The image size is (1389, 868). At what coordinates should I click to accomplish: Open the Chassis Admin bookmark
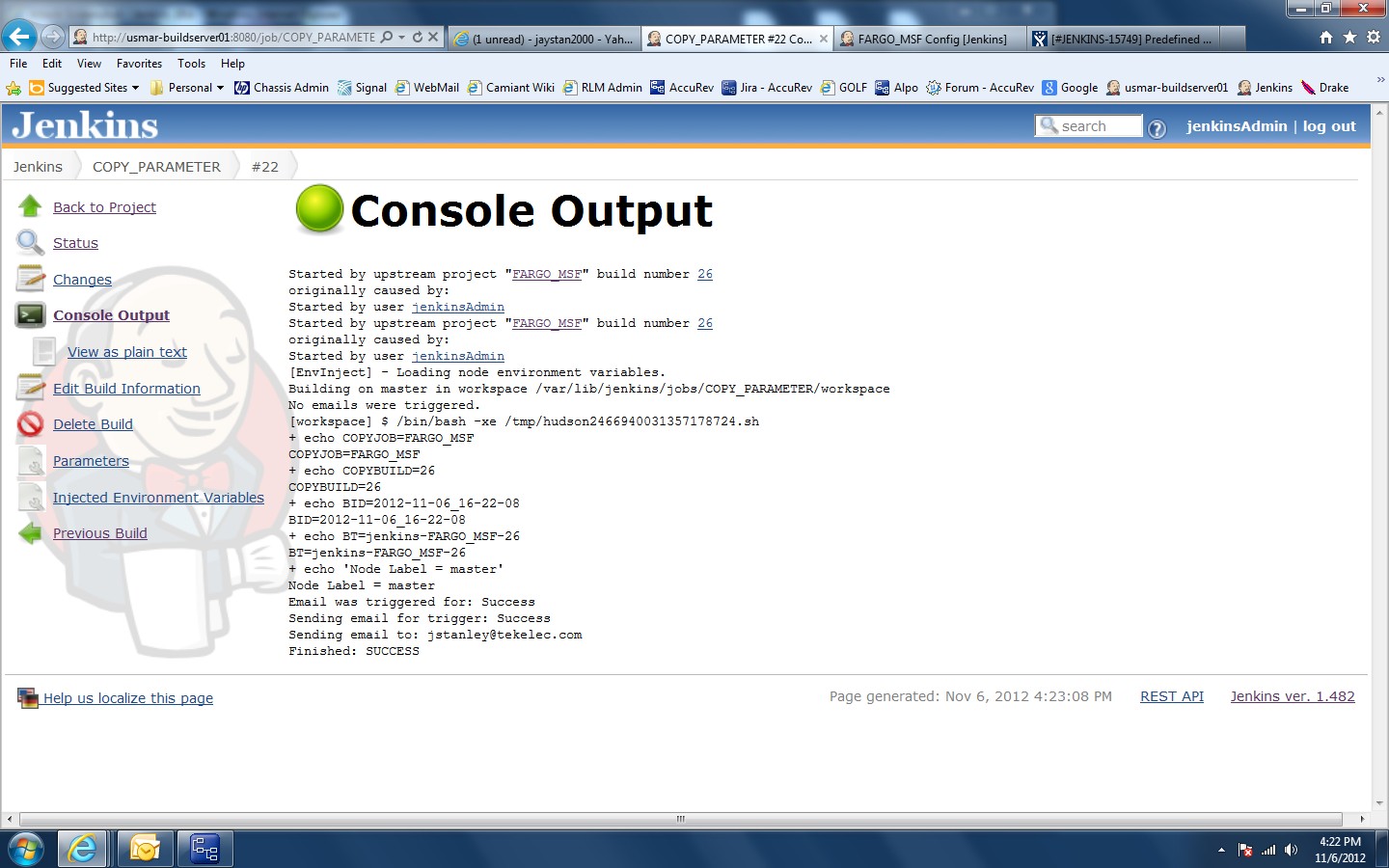click(x=282, y=88)
